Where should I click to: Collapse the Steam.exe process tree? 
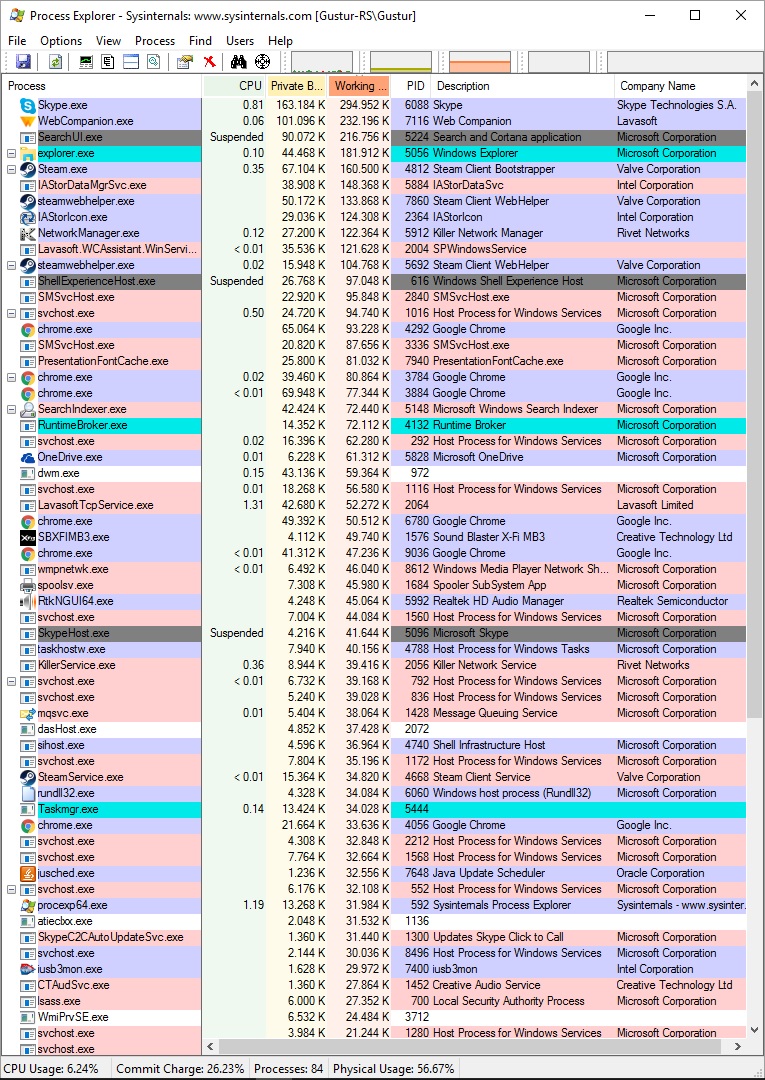point(12,170)
